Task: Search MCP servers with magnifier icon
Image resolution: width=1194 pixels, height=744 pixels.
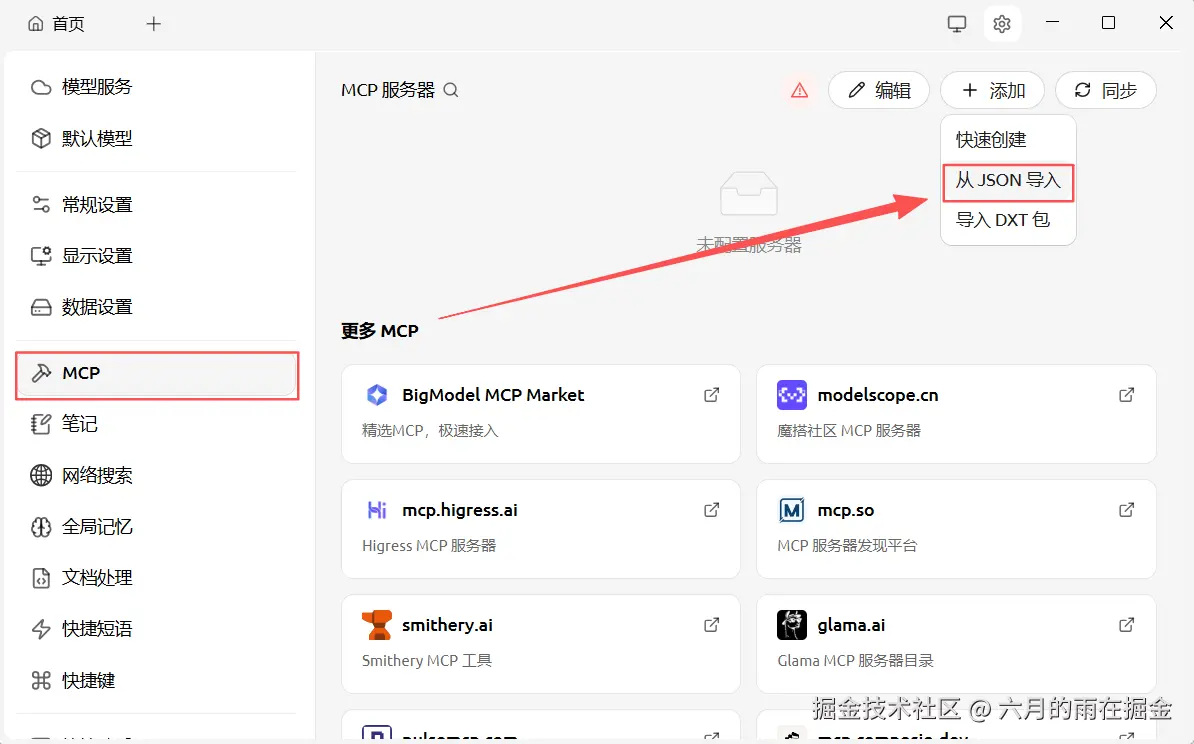Action: pyautogui.click(x=451, y=90)
